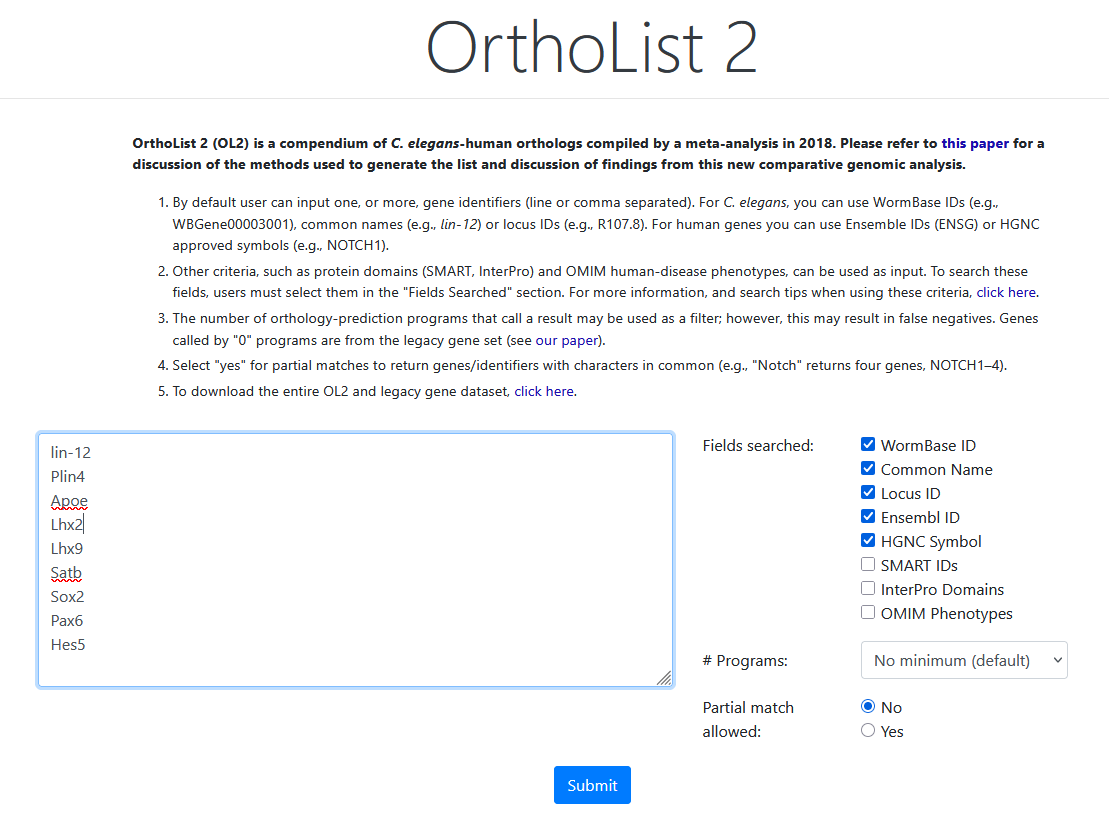Viewport: 1109px width, 819px height.
Task: Uncheck the Locus ID field
Action: click(868, 493)
